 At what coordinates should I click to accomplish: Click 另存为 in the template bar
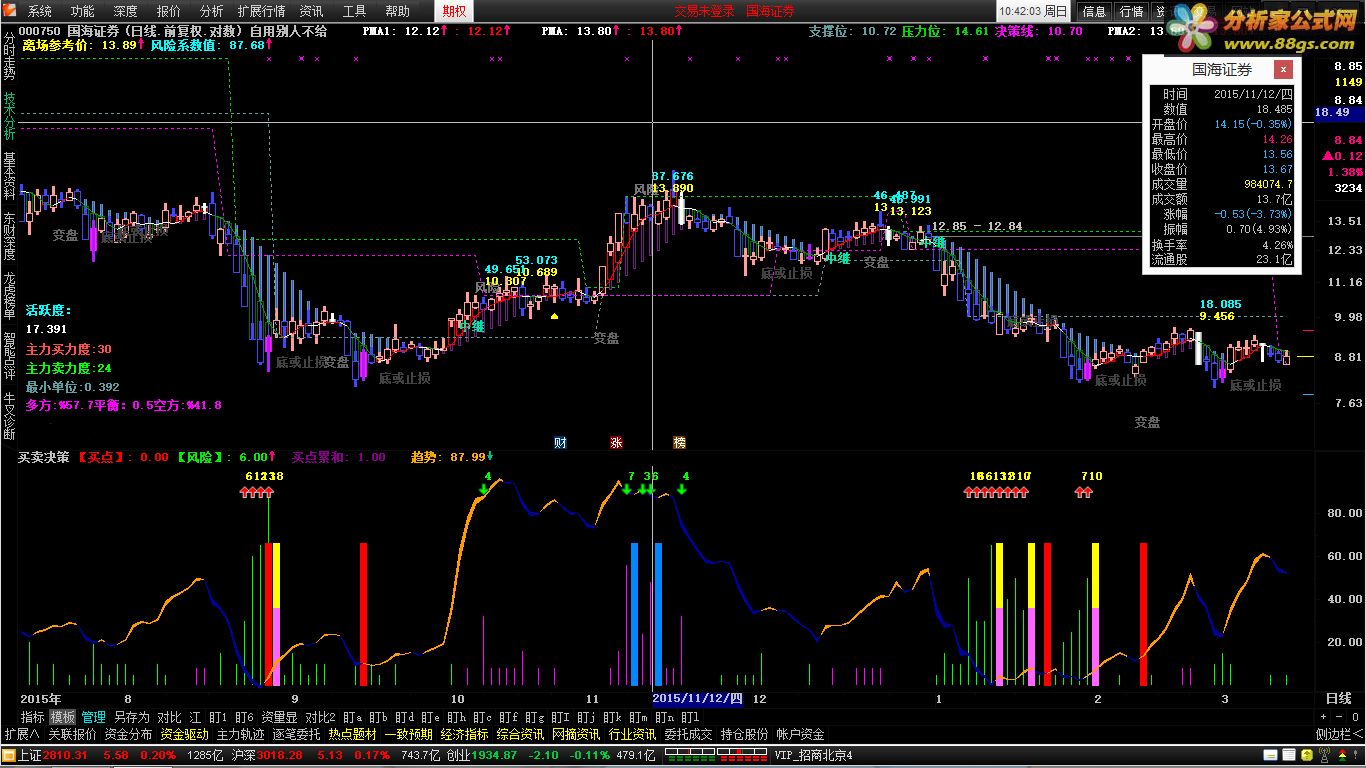(x=131, y=717)
